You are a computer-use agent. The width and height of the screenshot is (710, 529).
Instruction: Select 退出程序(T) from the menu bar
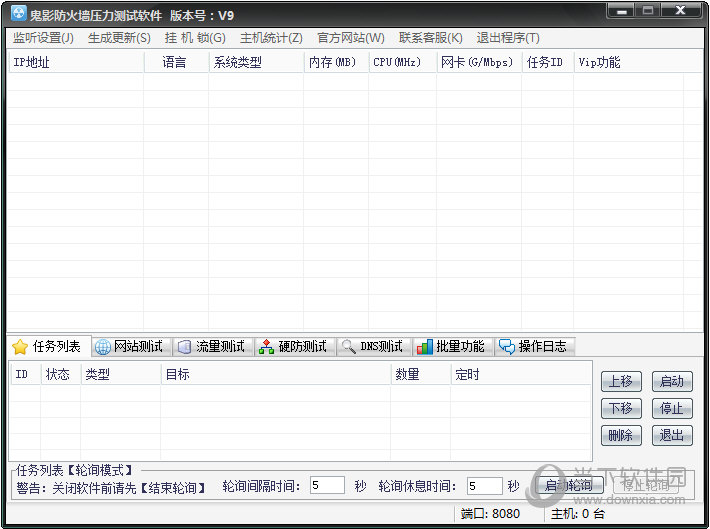(x=508, y=38)
